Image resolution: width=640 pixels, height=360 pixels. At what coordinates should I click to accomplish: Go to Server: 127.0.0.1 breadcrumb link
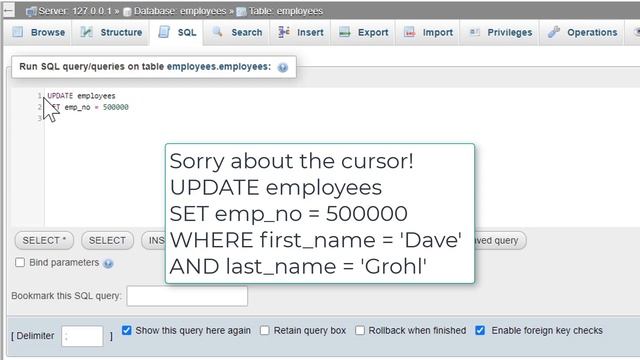pos(75,11)
